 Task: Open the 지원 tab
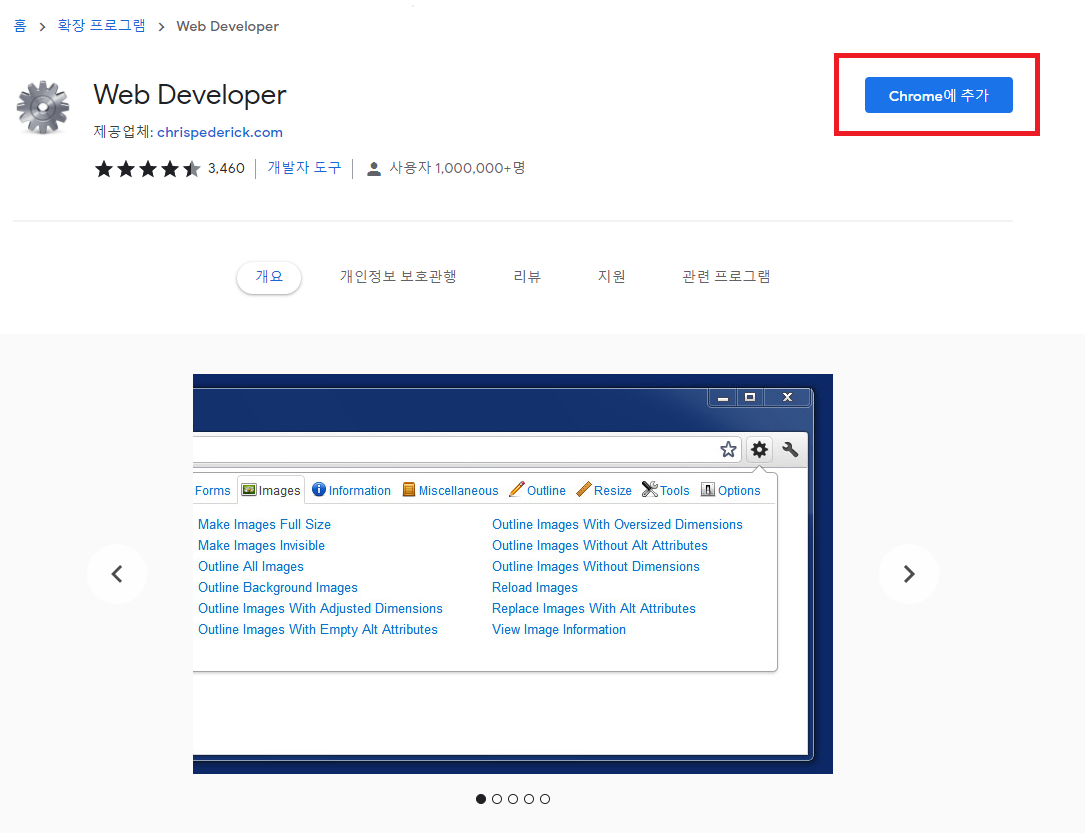612,277
